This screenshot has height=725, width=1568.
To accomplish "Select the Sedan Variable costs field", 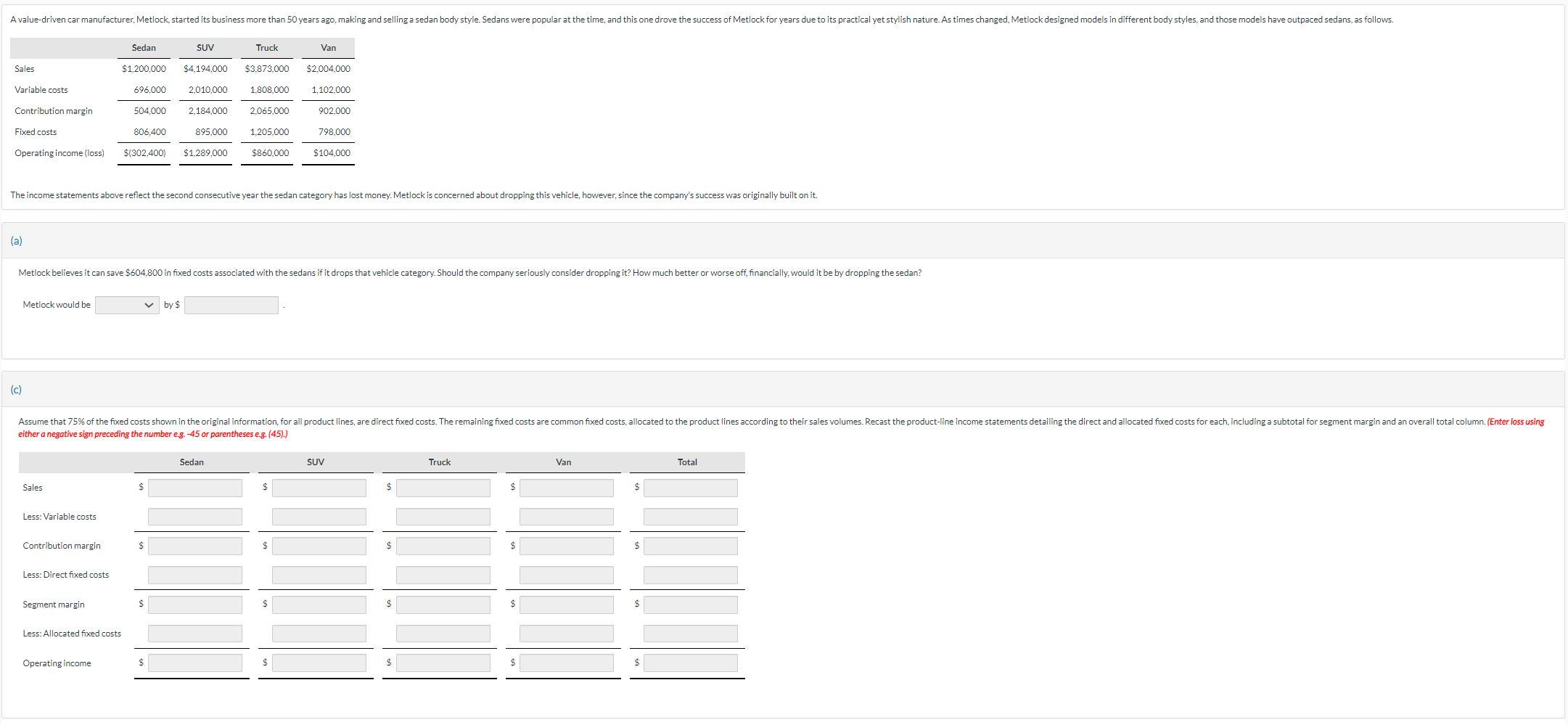I will pos(195,517).
